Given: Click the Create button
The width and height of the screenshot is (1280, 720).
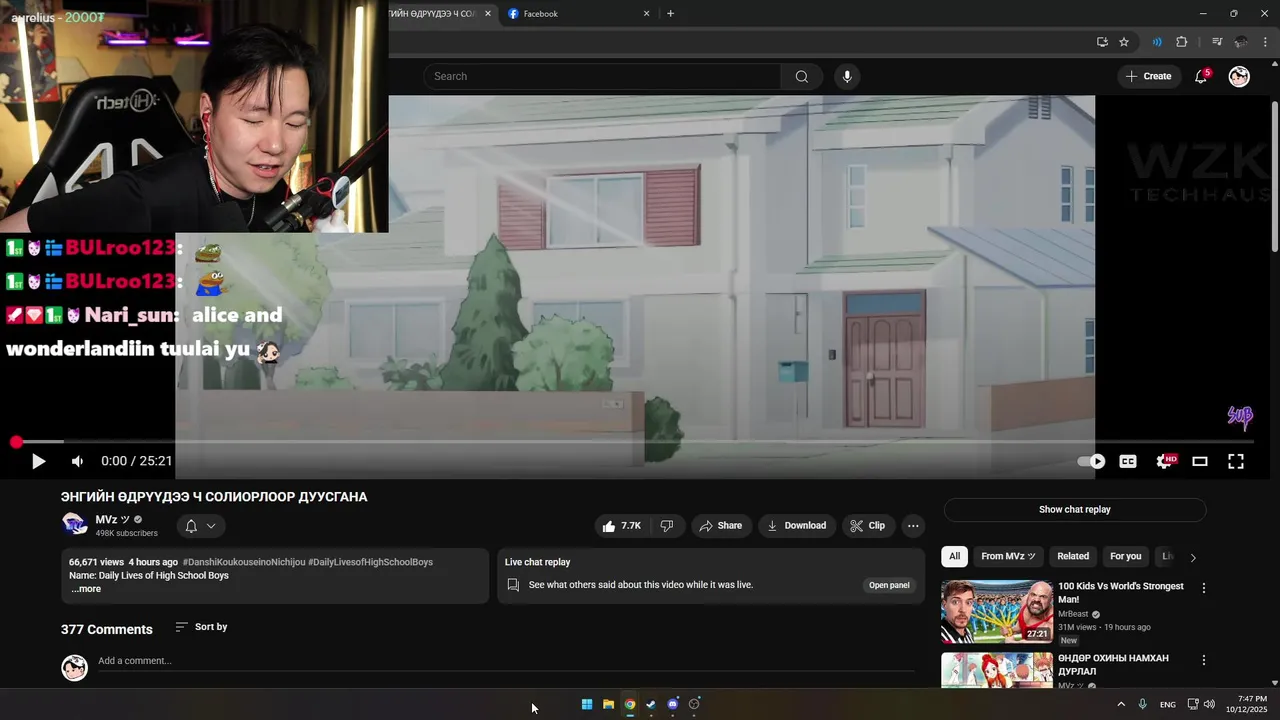Looking at the screenshot, I should point(1148,76).
